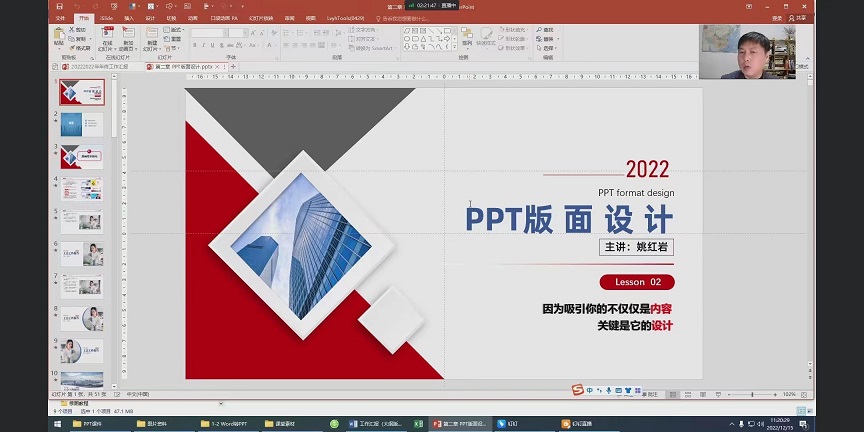Click the Share button
The width and height of the screenshot is (864, 432).
799,18
